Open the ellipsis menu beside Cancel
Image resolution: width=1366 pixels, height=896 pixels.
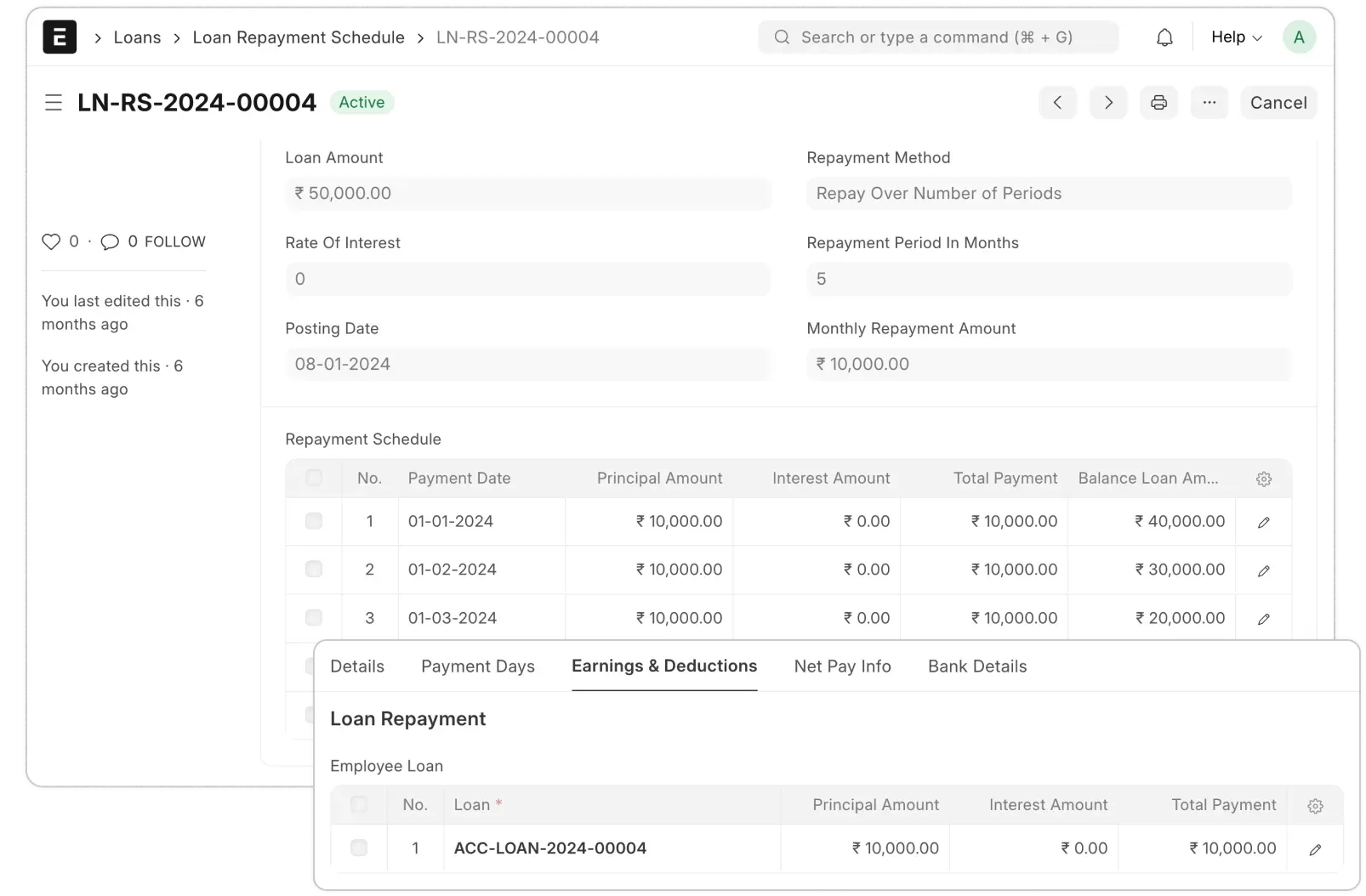point(1209,102)
